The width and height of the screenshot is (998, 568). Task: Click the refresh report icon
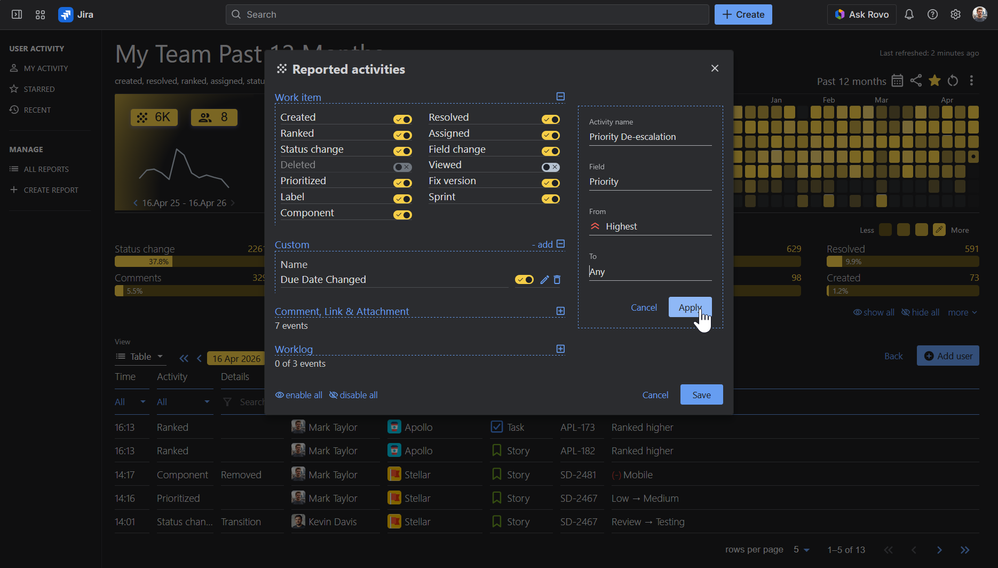[953, 81]
